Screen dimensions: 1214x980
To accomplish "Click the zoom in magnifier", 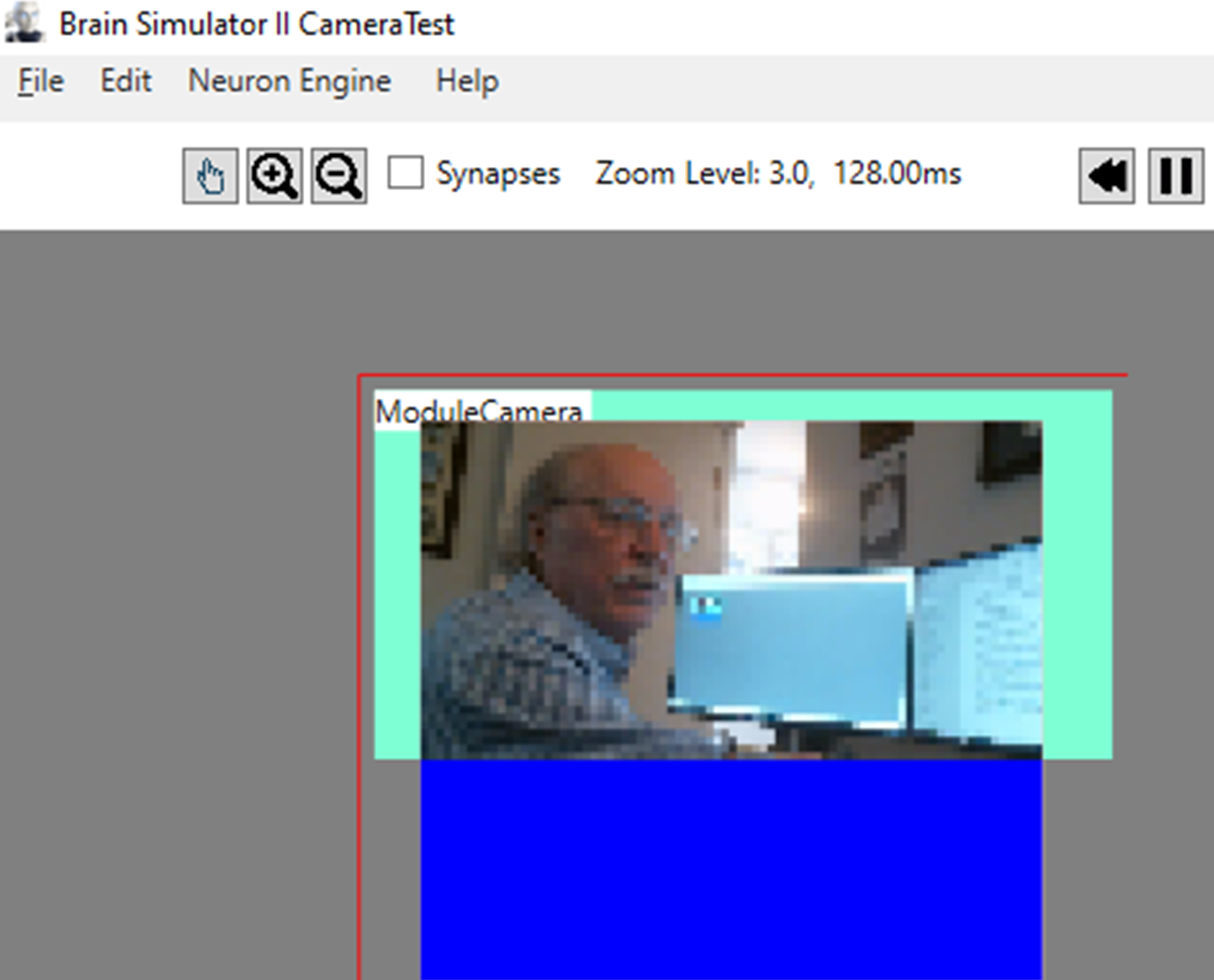I will click(x=275, y=175).
